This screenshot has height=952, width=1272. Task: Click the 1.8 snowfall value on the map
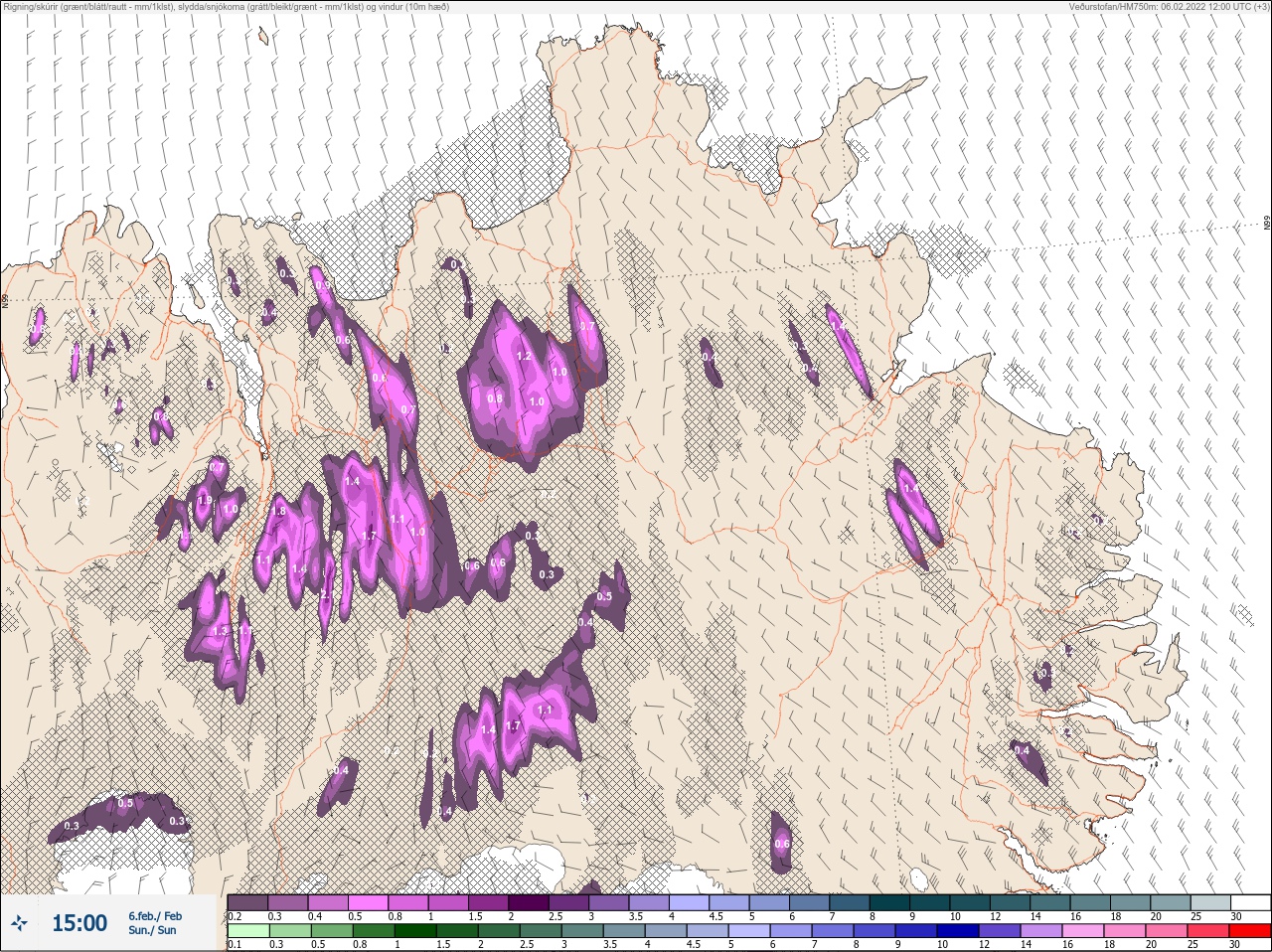point(279,511)
